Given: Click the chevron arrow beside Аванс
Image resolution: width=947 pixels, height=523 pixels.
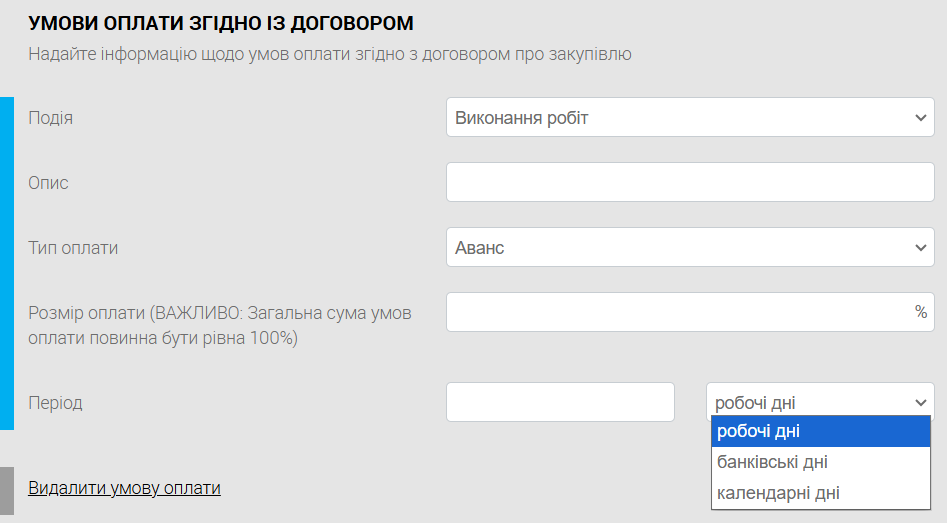Looking at the screenshot, I should click(921, 248).
